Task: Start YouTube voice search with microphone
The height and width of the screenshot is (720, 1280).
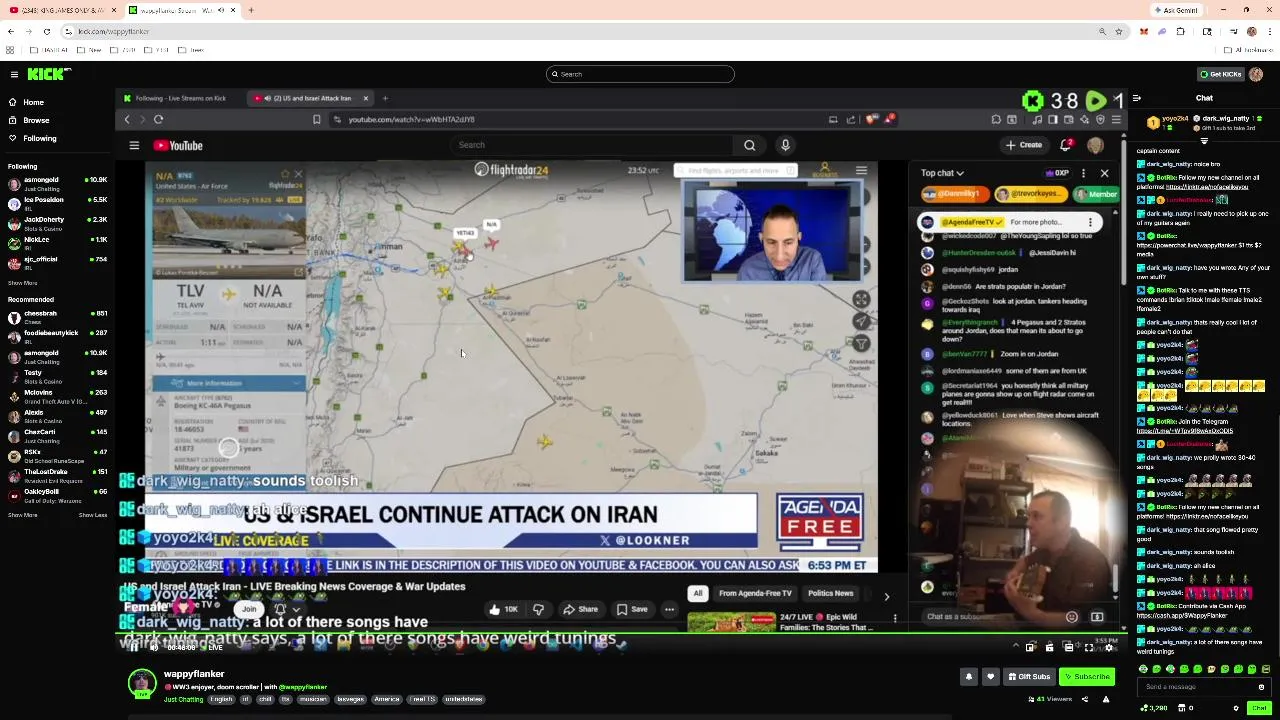Action: point(786,145)
